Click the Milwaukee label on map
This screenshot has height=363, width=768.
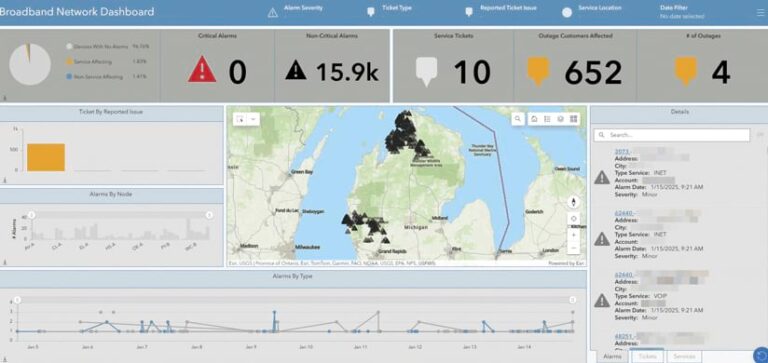308,247
